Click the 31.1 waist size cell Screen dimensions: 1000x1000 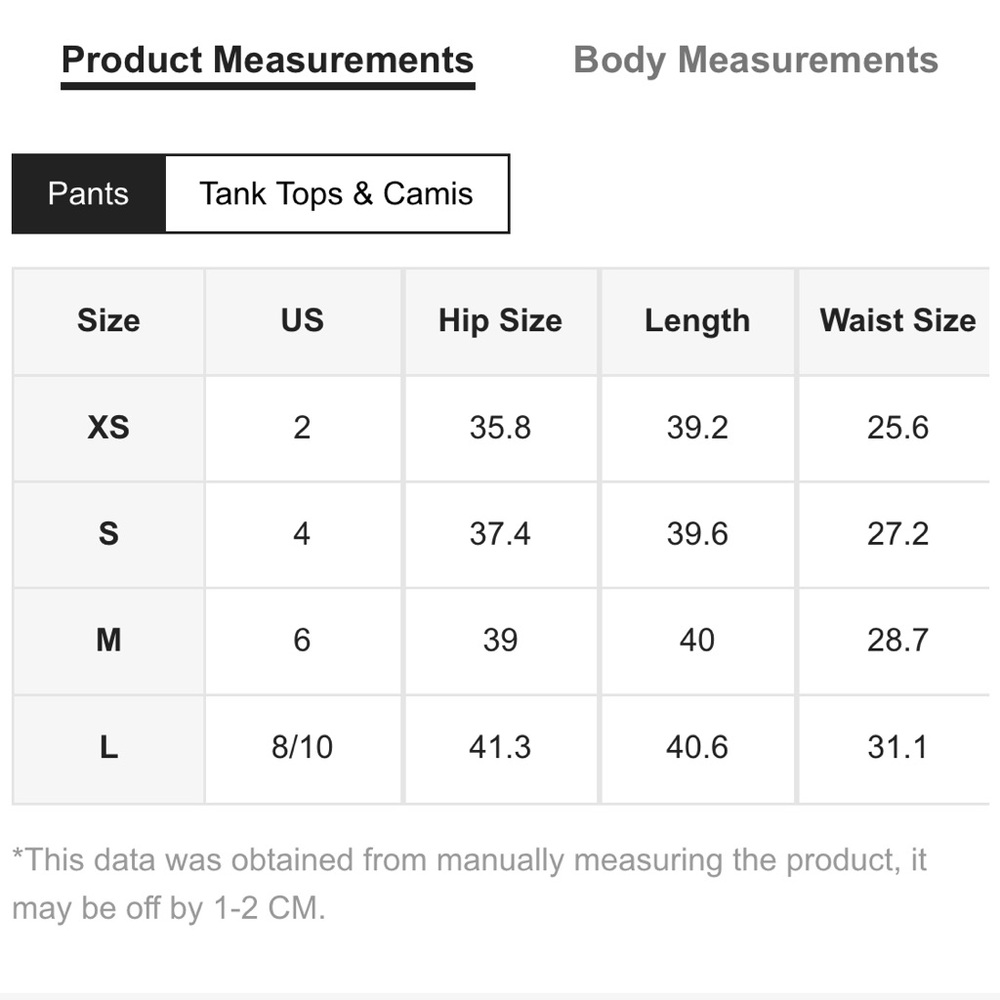(x=897, y=748)
